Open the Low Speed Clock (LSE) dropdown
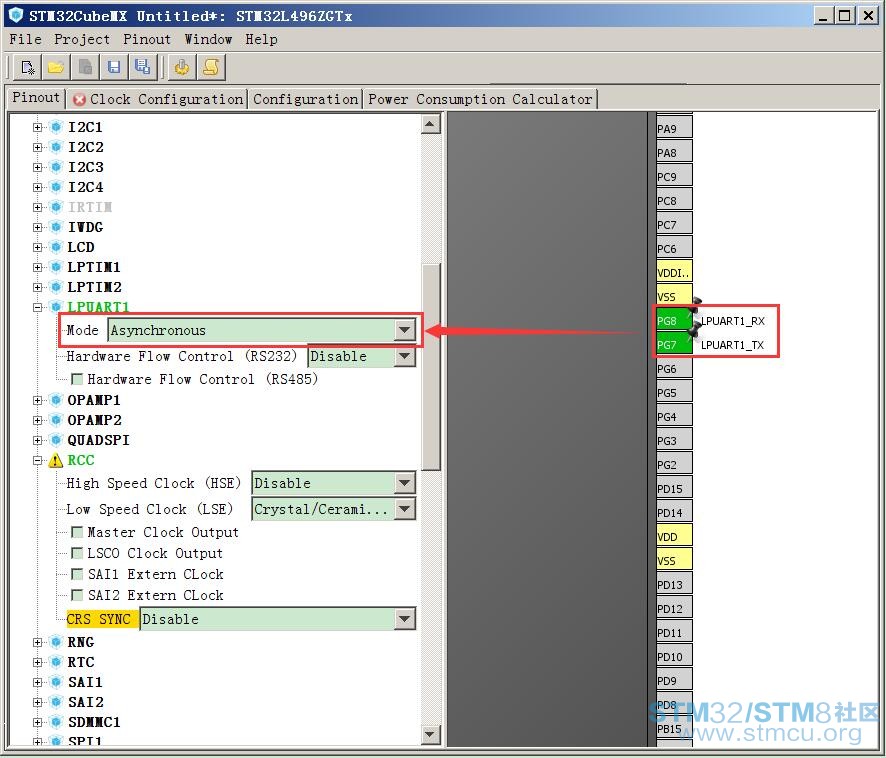Image resolution: width=886 pixels, height=758 pixels. [405, 509]
